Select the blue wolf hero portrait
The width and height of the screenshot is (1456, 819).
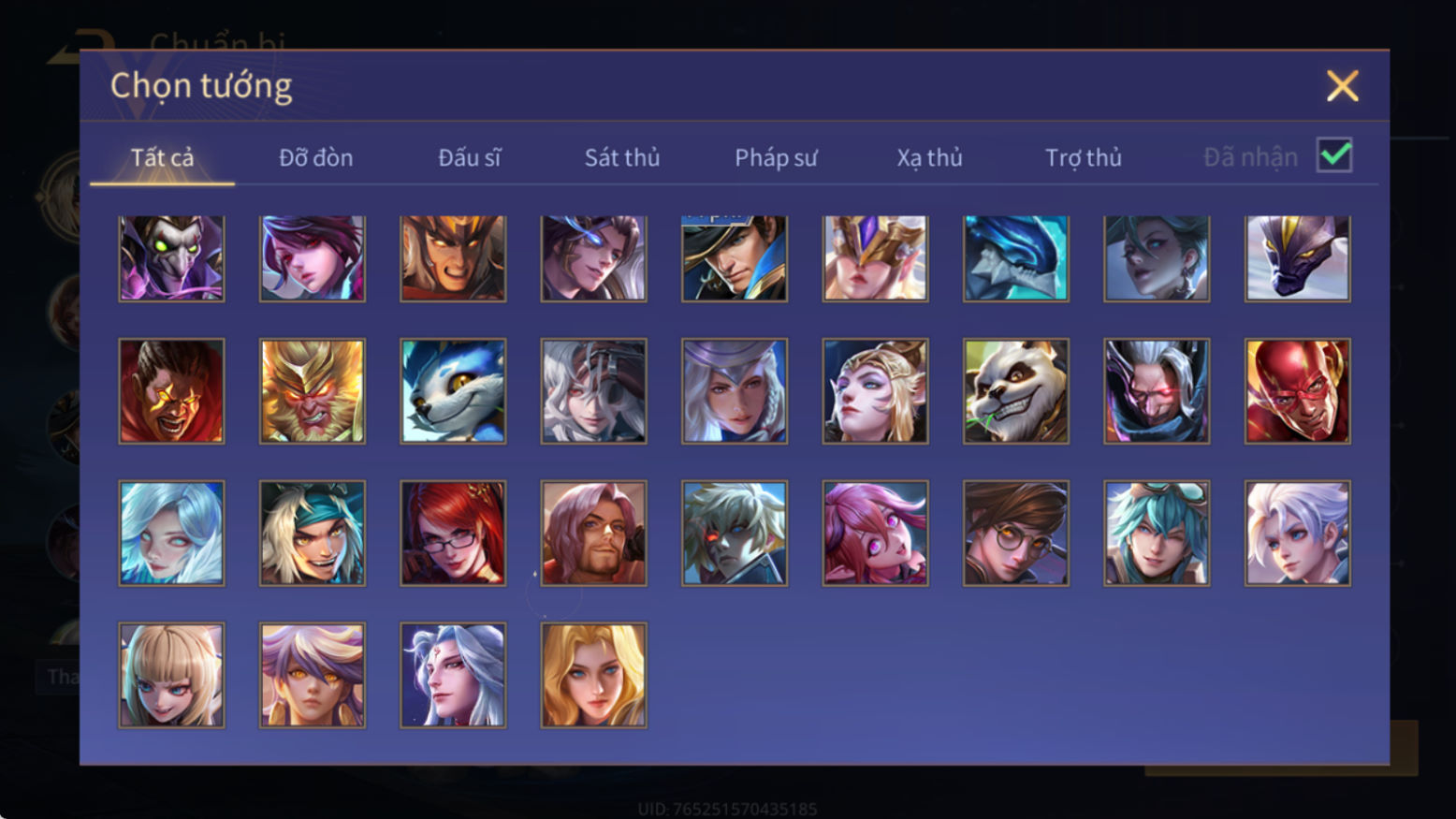point(453,391)
